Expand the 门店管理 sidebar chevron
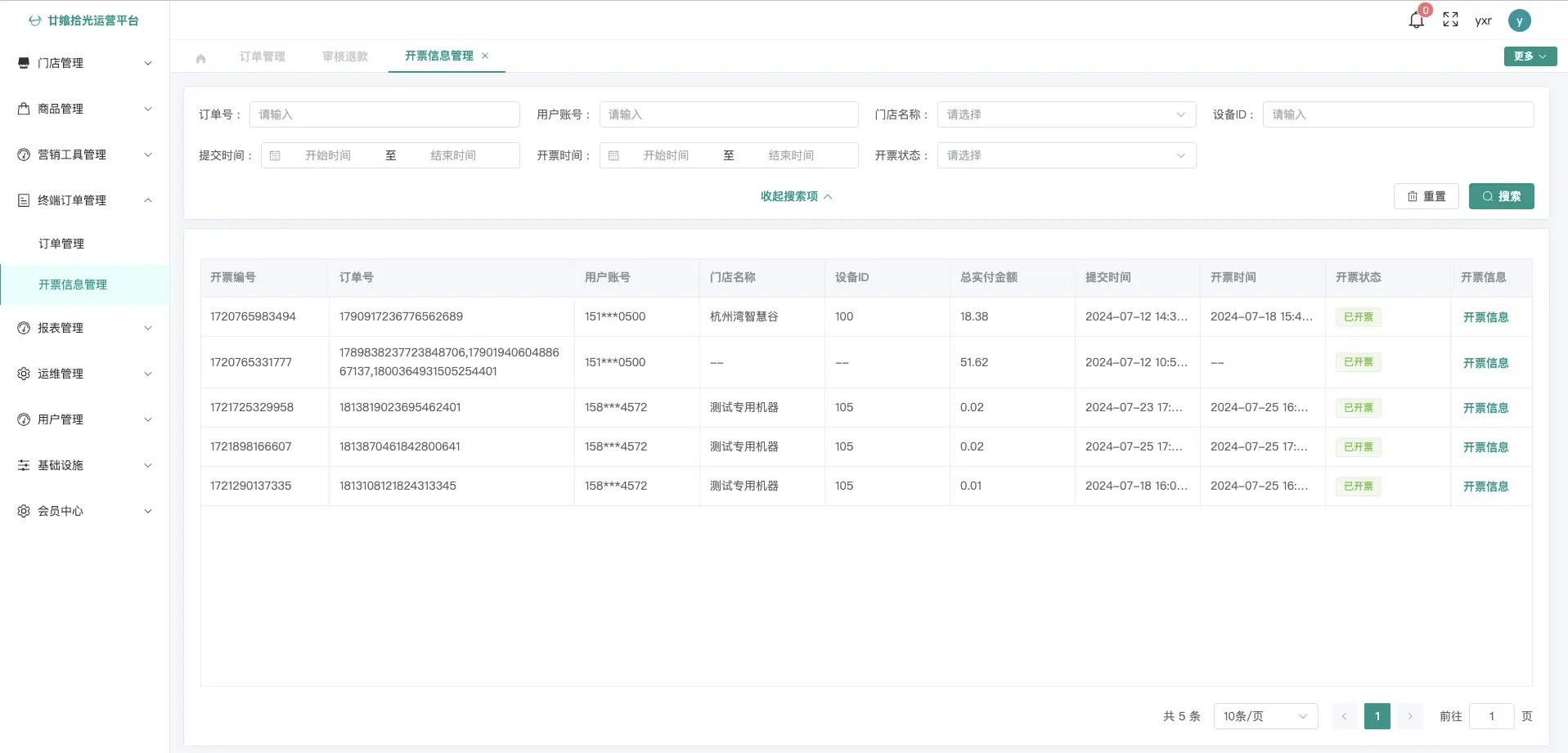 (148, 63)
